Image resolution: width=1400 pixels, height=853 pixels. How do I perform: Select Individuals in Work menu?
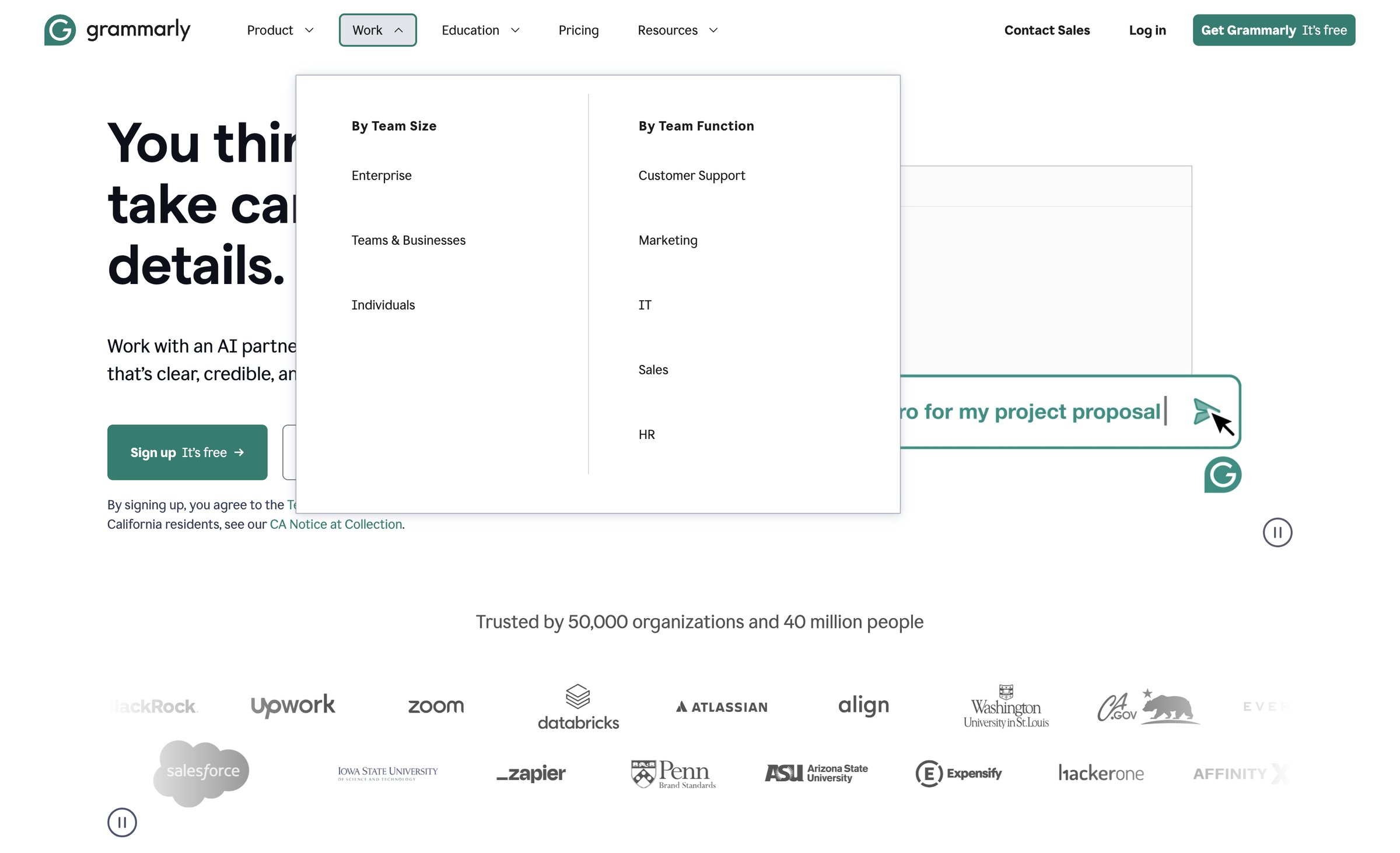click(383, 305)
